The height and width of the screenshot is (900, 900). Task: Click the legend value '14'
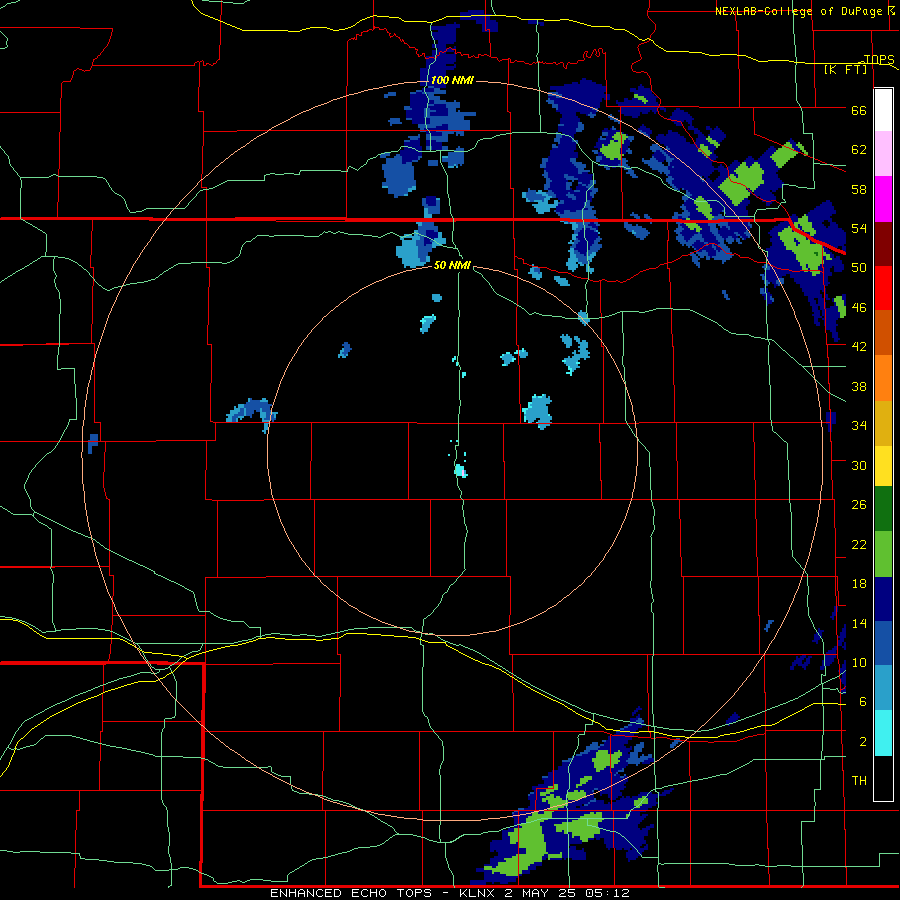point(859,623)
